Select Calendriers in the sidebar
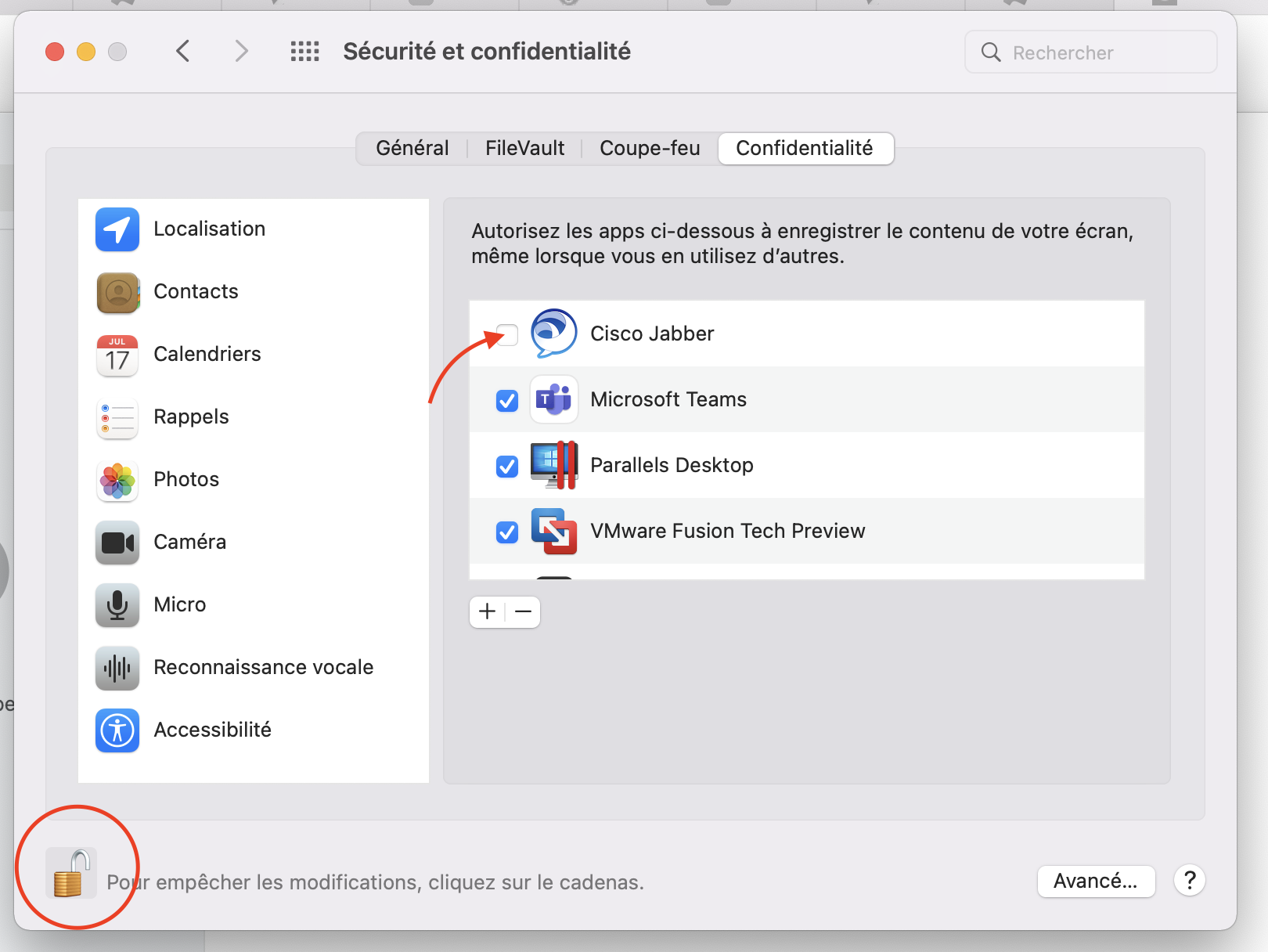Screen dimensions: 1268x952 click(207, 354)
